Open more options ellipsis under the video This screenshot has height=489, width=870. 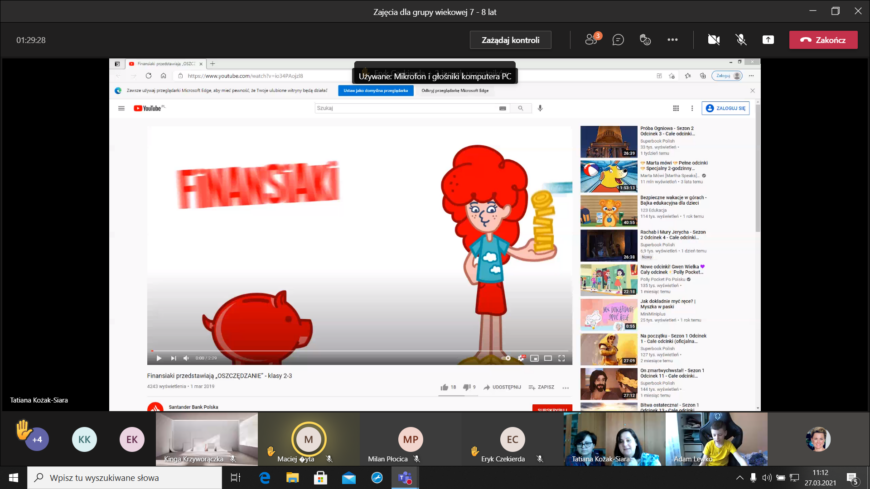pyautogui.click(x=565, y=388)
